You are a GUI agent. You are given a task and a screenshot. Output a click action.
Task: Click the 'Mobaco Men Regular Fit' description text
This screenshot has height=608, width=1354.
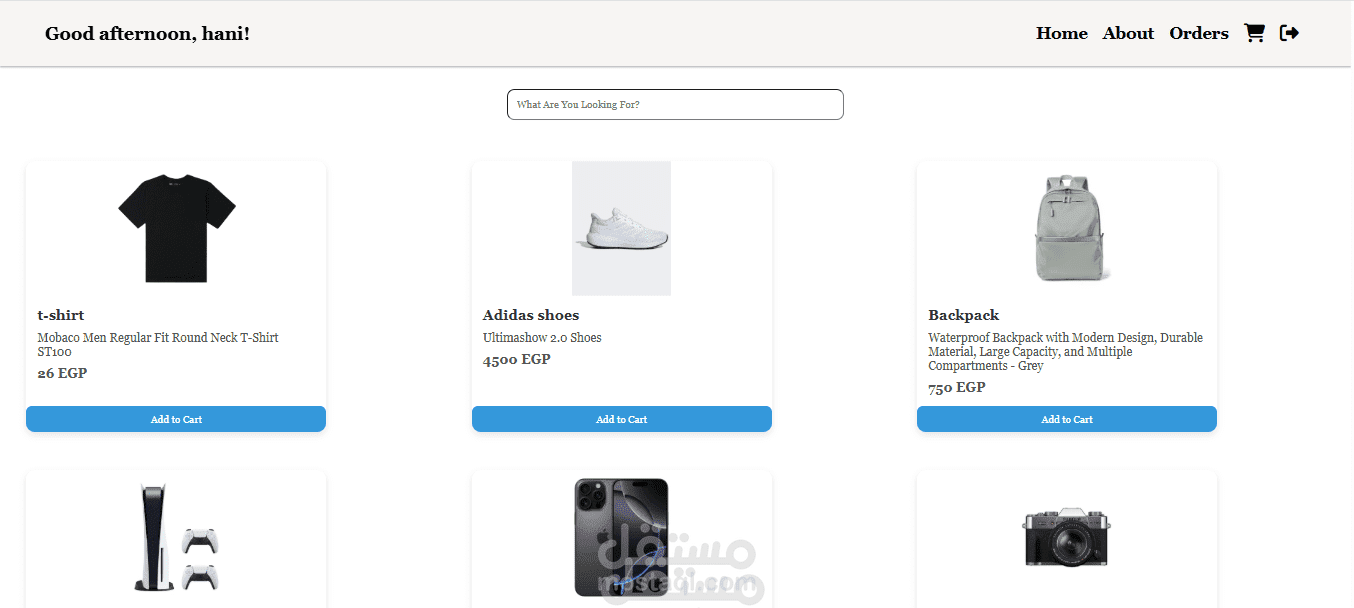point(158,344)
